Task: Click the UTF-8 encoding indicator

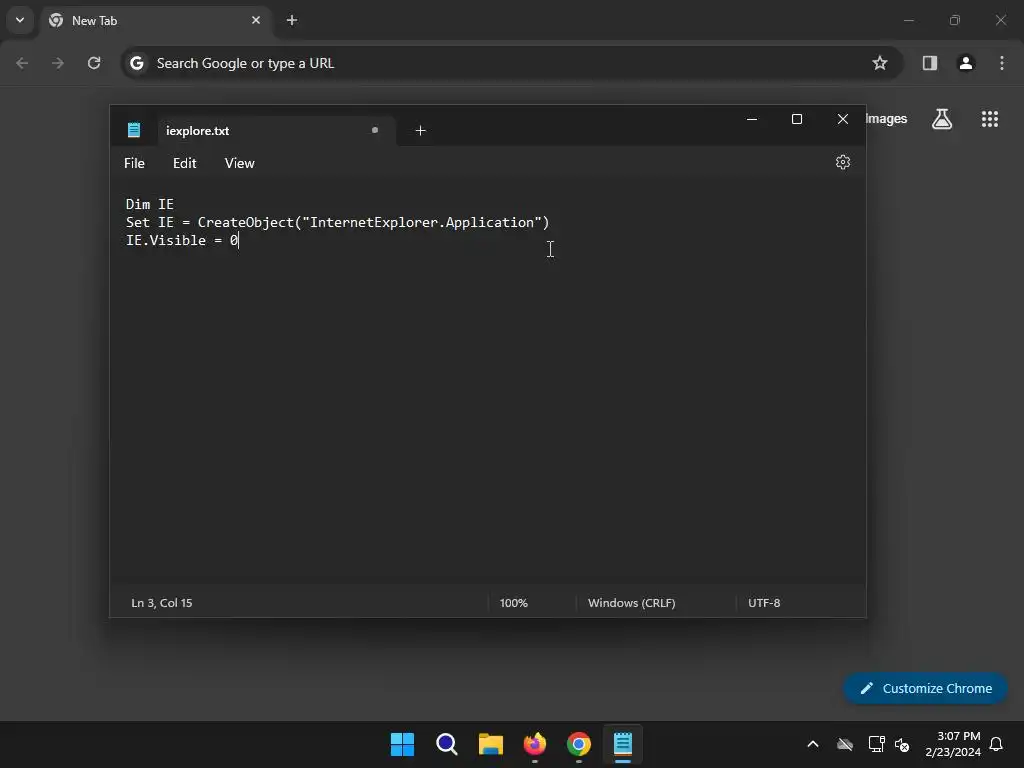Action: coord(764,603)
